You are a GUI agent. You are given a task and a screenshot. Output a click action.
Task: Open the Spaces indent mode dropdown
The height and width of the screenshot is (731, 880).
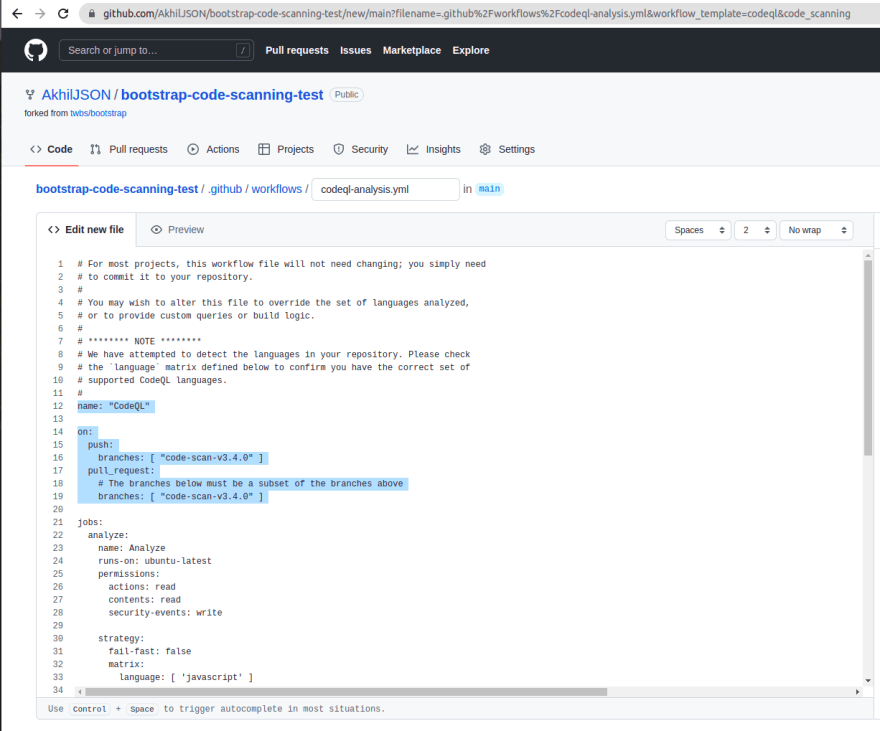tap(699, 230)
